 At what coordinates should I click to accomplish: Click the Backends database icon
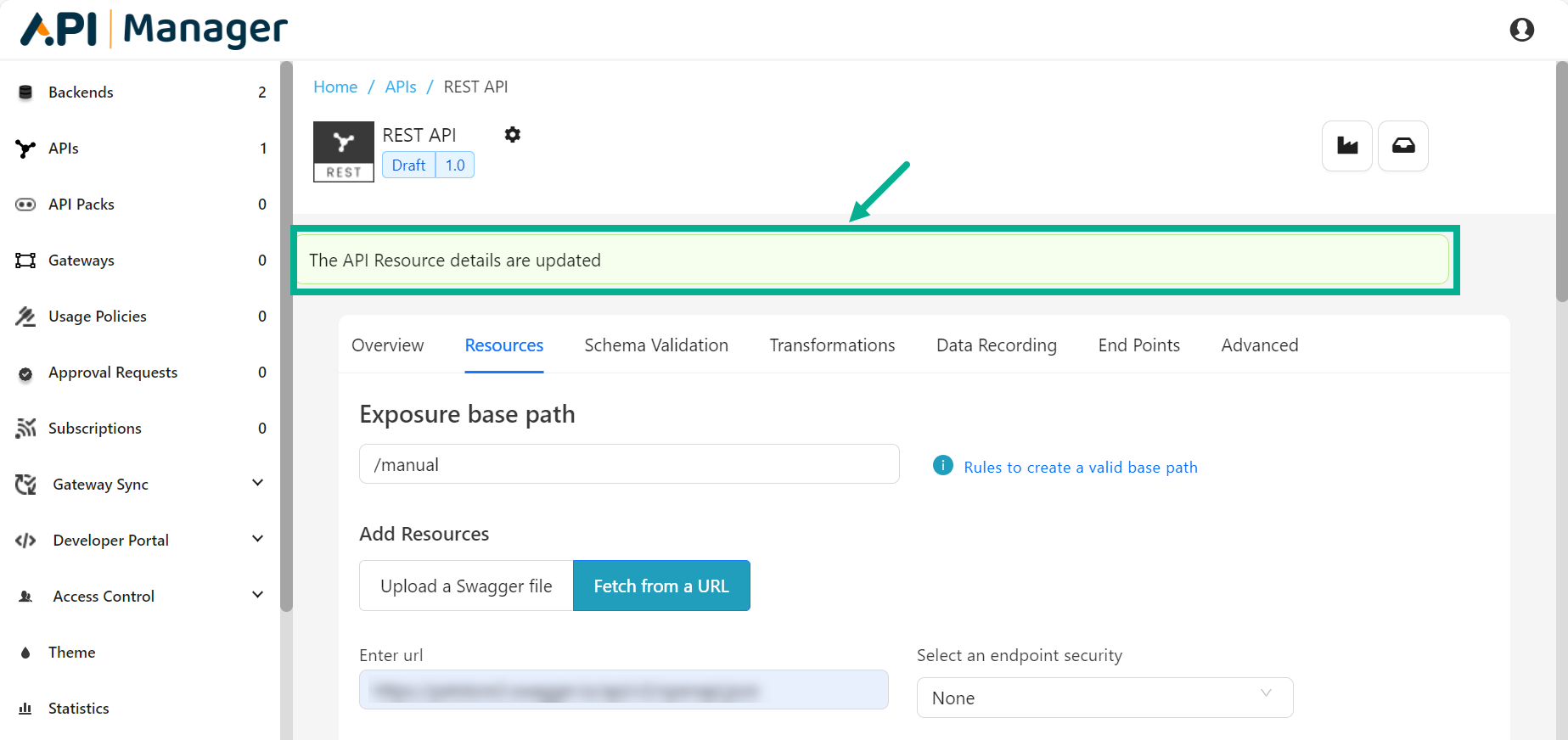click(25, 92)
